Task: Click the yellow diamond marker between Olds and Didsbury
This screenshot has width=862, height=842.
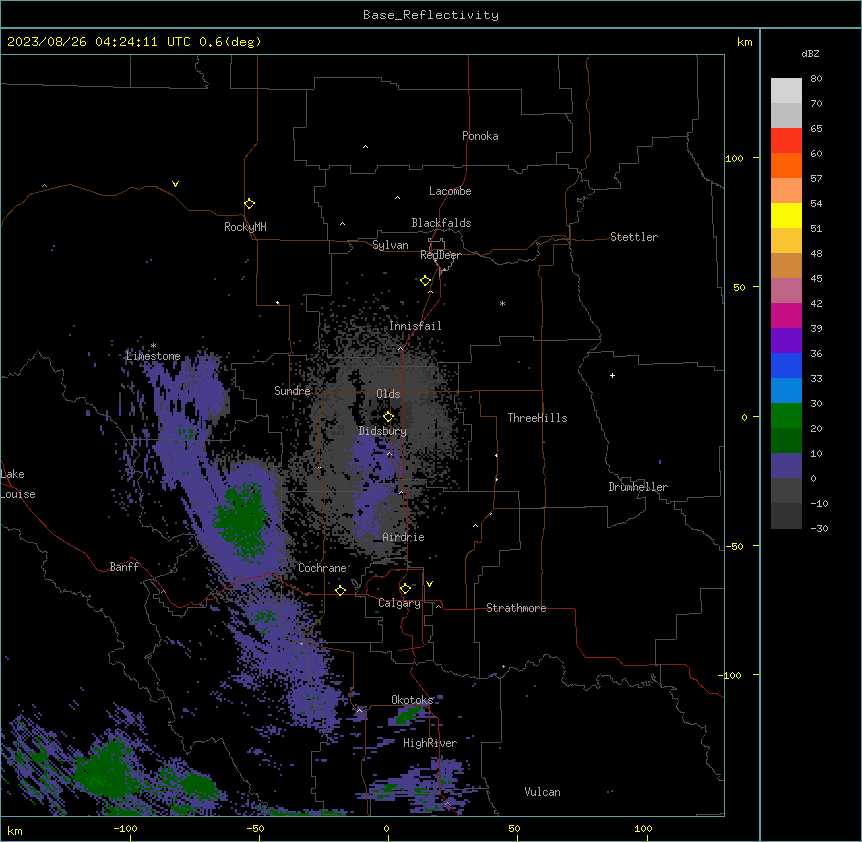Action: pos(388,416)
